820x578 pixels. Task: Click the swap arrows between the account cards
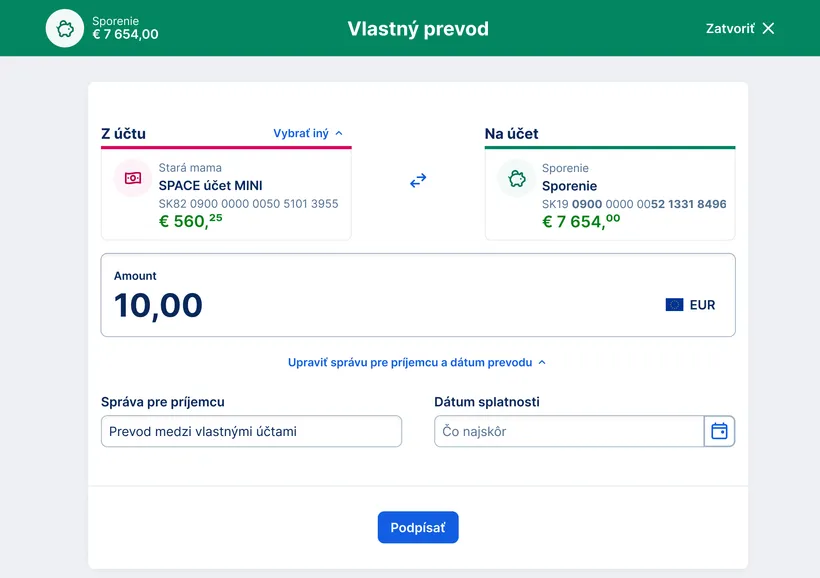[417, 181]
